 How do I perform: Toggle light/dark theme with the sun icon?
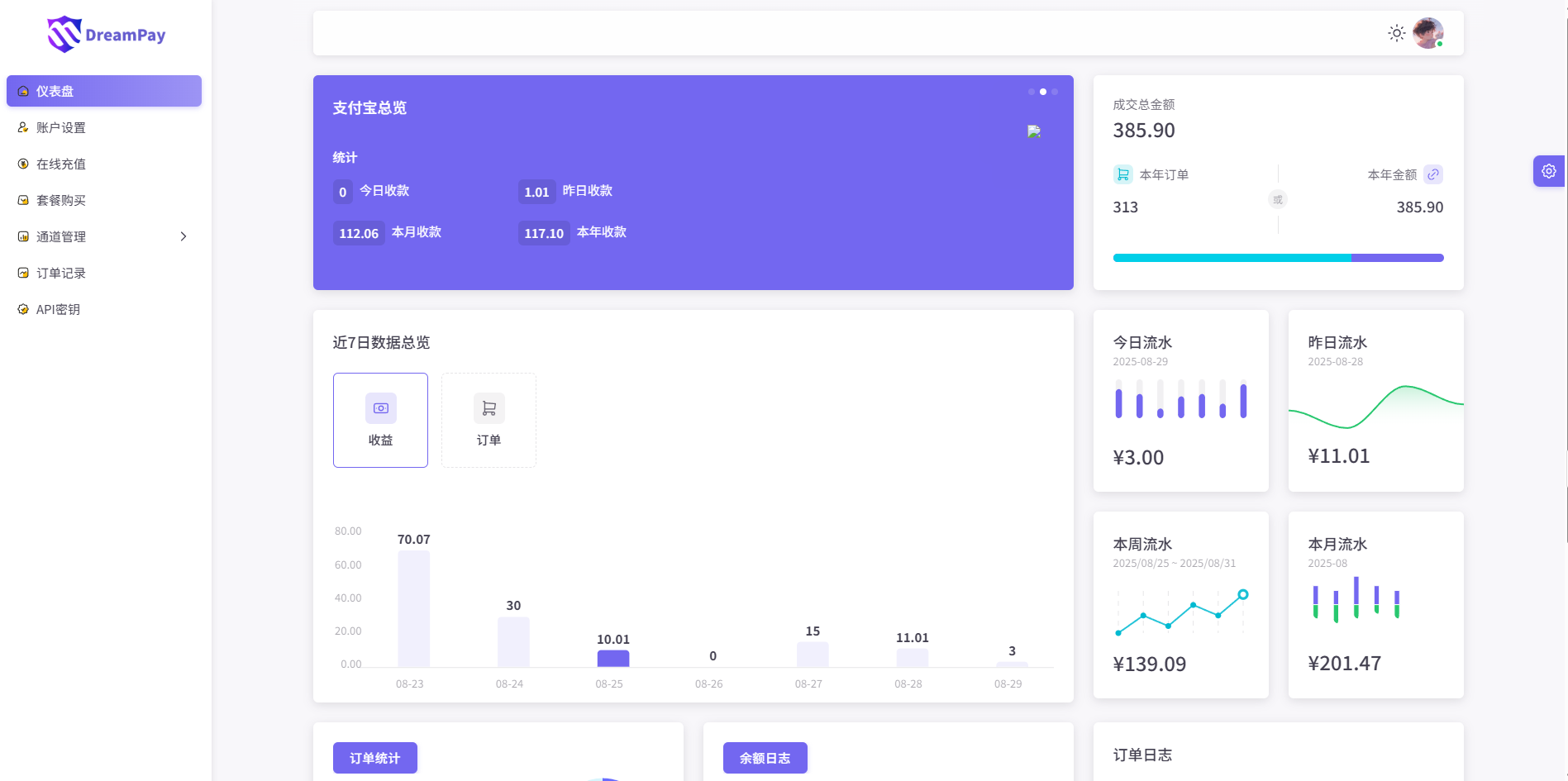(x=1396, y=33)
